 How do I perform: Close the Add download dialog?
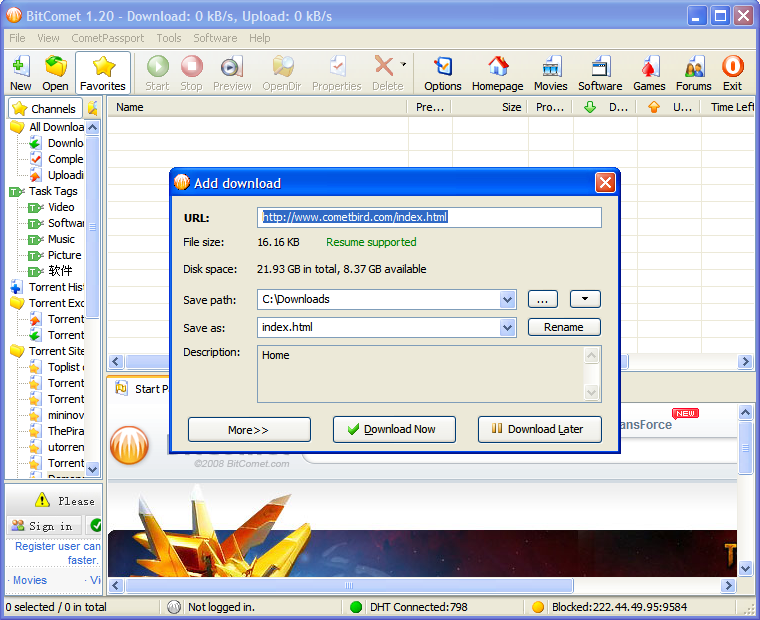(605, 183)
